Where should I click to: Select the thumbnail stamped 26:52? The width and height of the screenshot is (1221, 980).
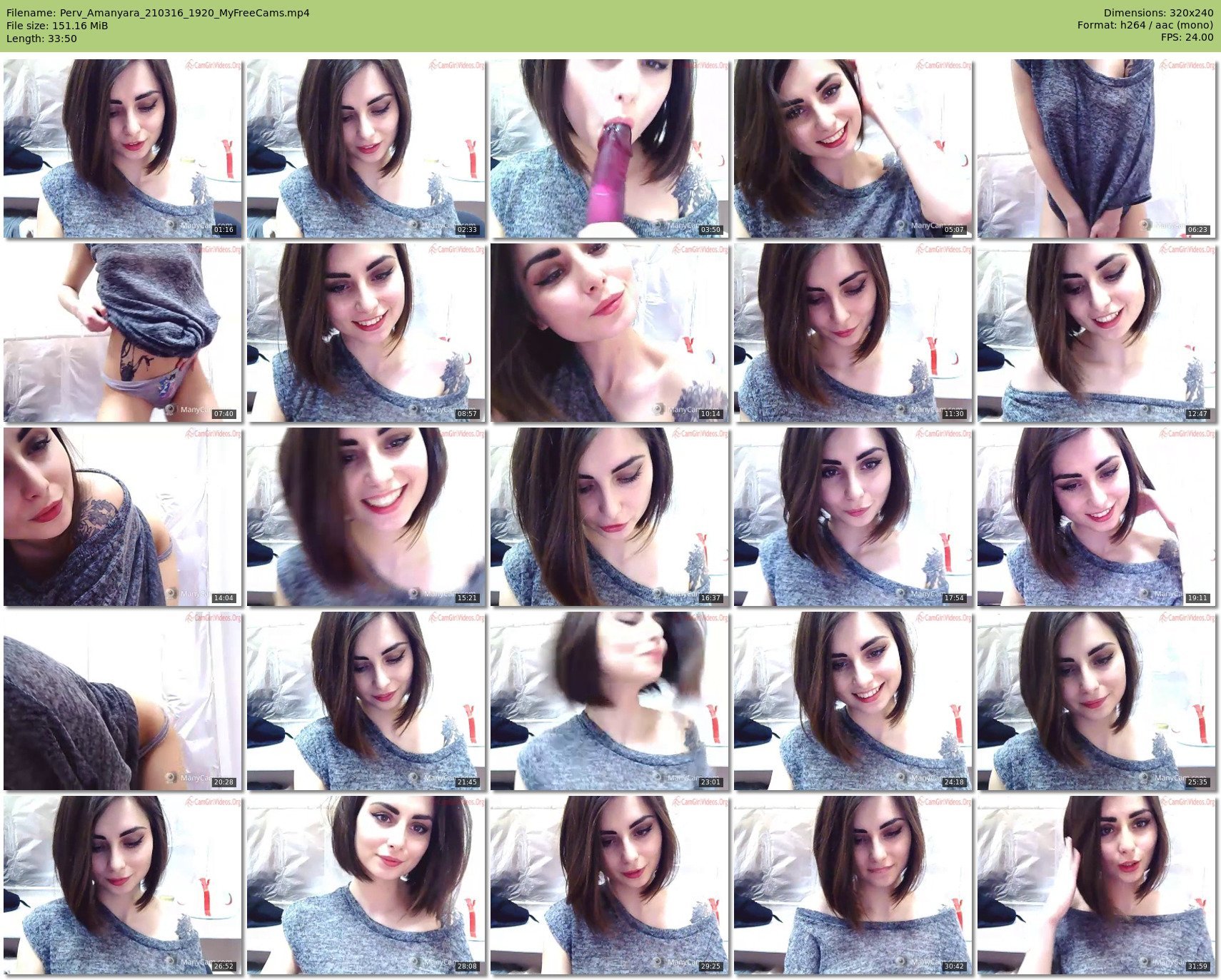pyautogui.click(x=122, y=885)
